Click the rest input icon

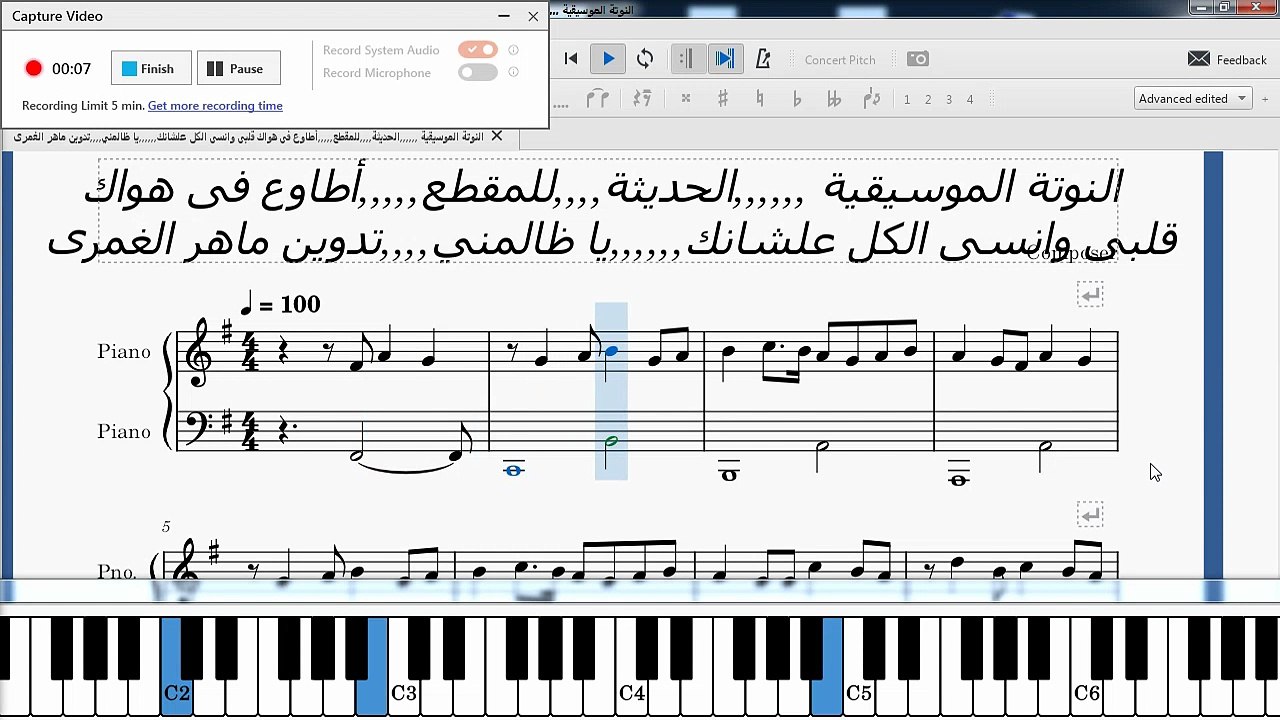point(642,98)
